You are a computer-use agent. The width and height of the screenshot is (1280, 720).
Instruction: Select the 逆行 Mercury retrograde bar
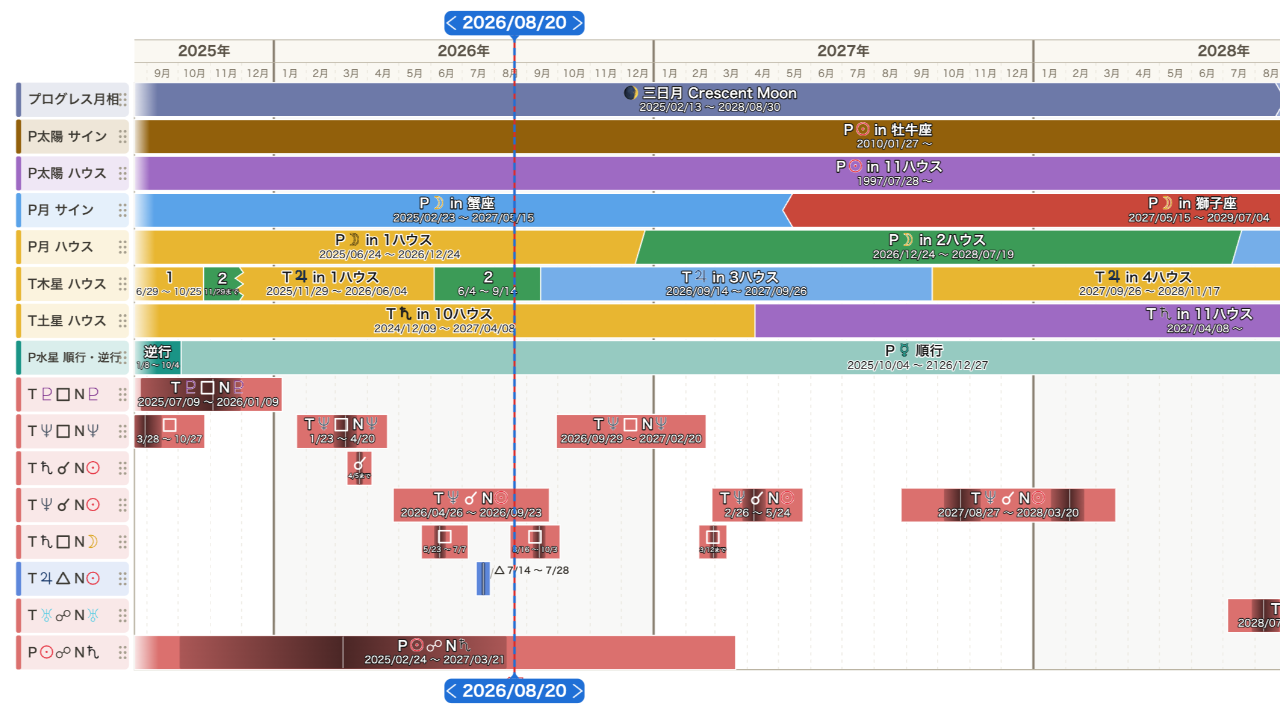[x=158, y=358]
